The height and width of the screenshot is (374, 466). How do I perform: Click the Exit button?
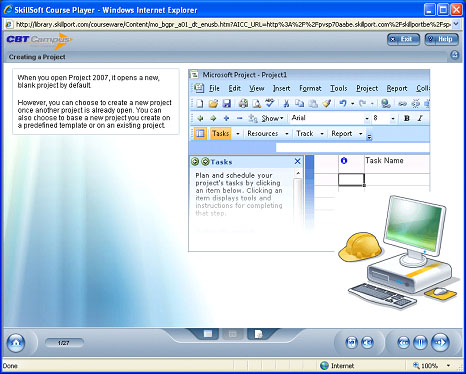tap(403, 39)
